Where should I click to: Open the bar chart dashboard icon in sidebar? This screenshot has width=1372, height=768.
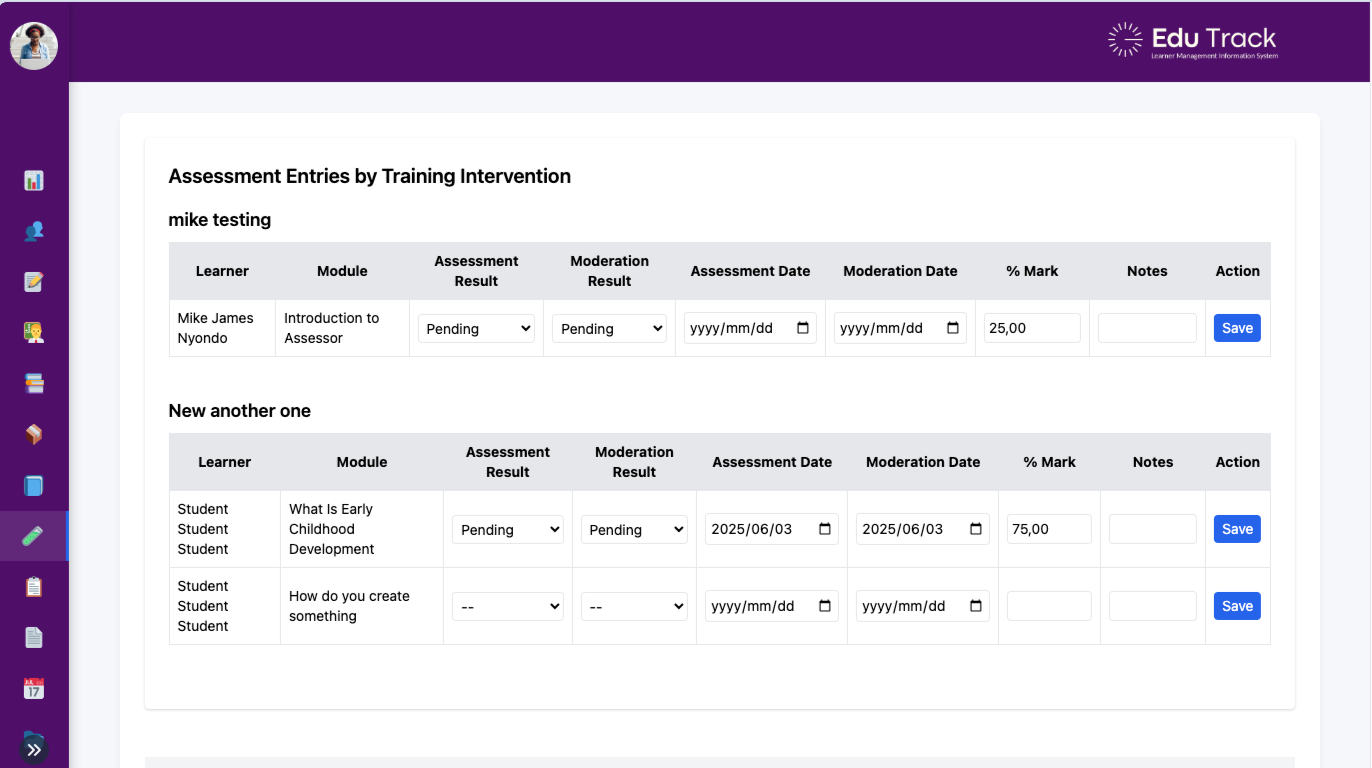pos(34,181)
